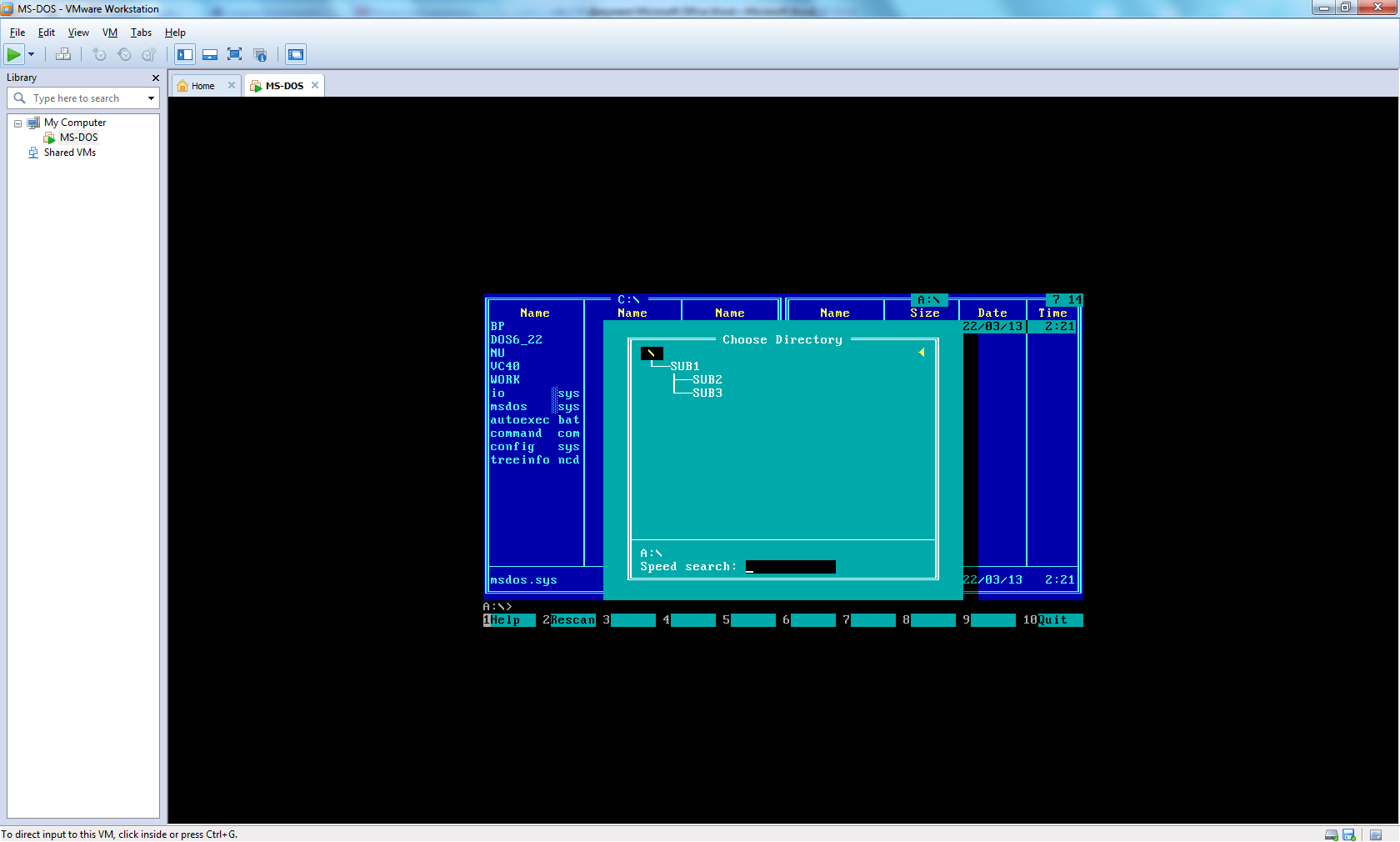This screenshot has width=1400, height=842.
Task: Open the File menu
Action: pyautogui.click(x=17, y=33)
